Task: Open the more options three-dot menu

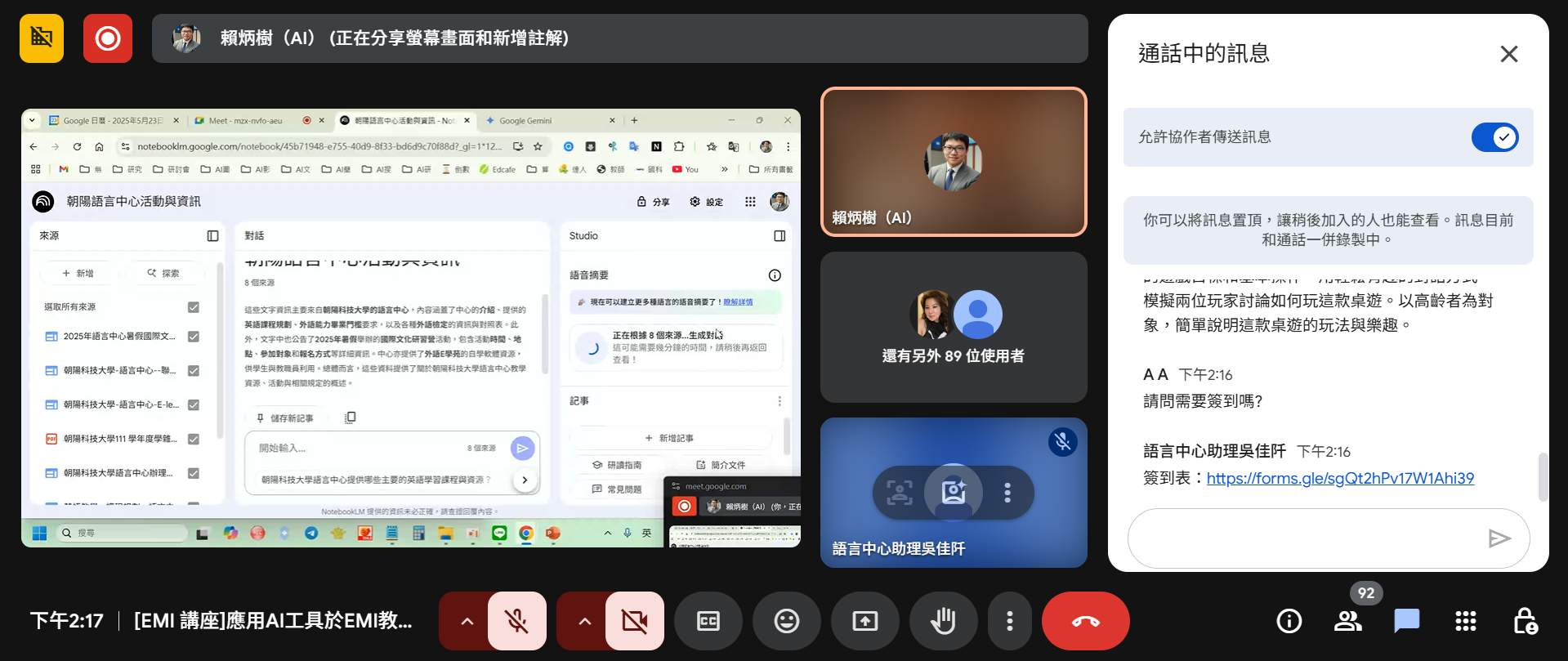Action: point(1009,621)
